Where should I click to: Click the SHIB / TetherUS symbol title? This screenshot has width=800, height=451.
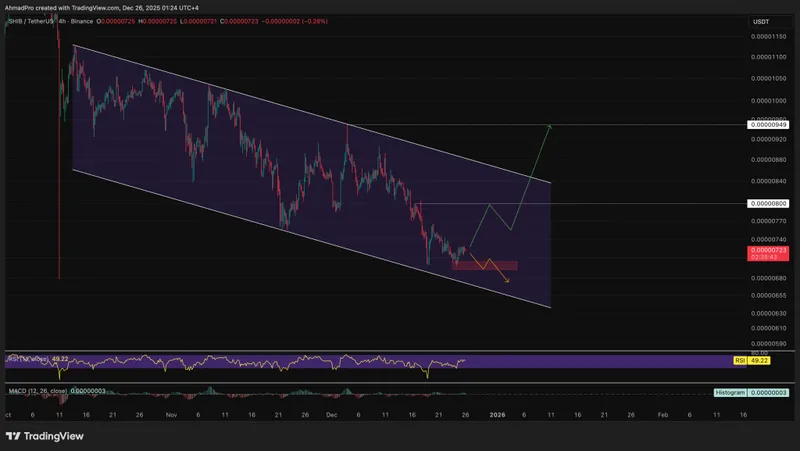click(x=30, y=21)
